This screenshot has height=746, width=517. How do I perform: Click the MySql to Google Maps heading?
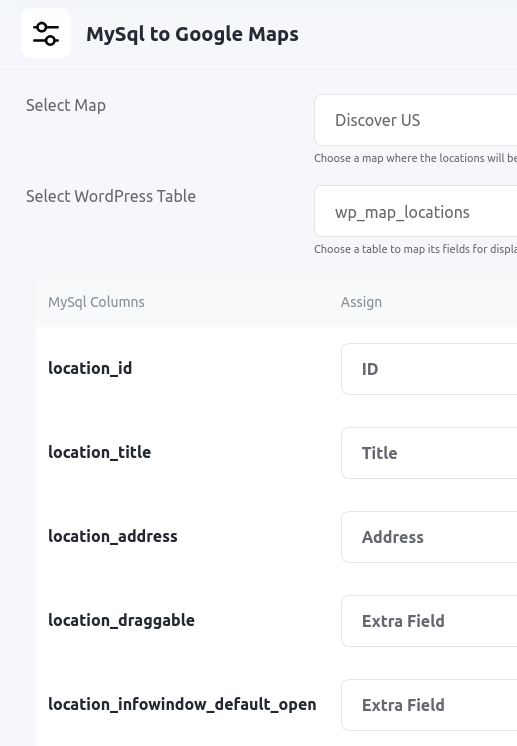[192, 34]
